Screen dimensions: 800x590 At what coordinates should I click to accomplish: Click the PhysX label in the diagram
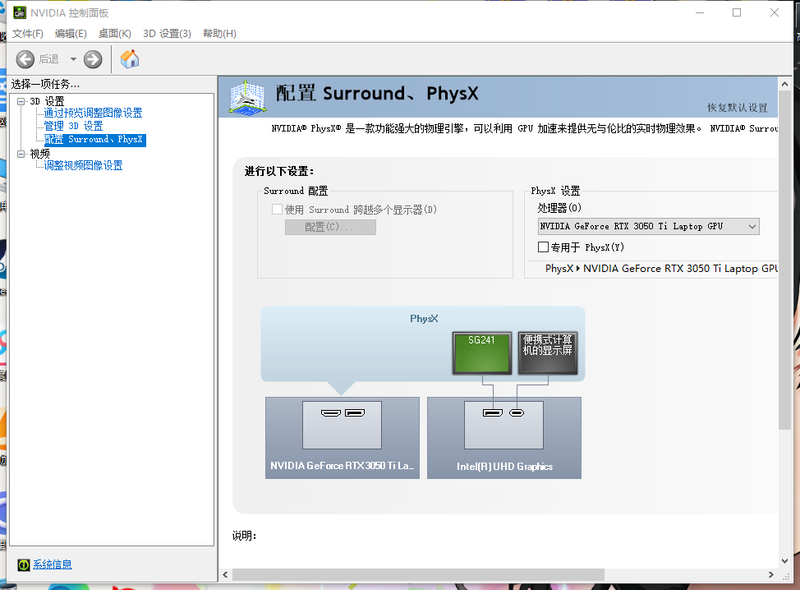(x=424, y=318)
